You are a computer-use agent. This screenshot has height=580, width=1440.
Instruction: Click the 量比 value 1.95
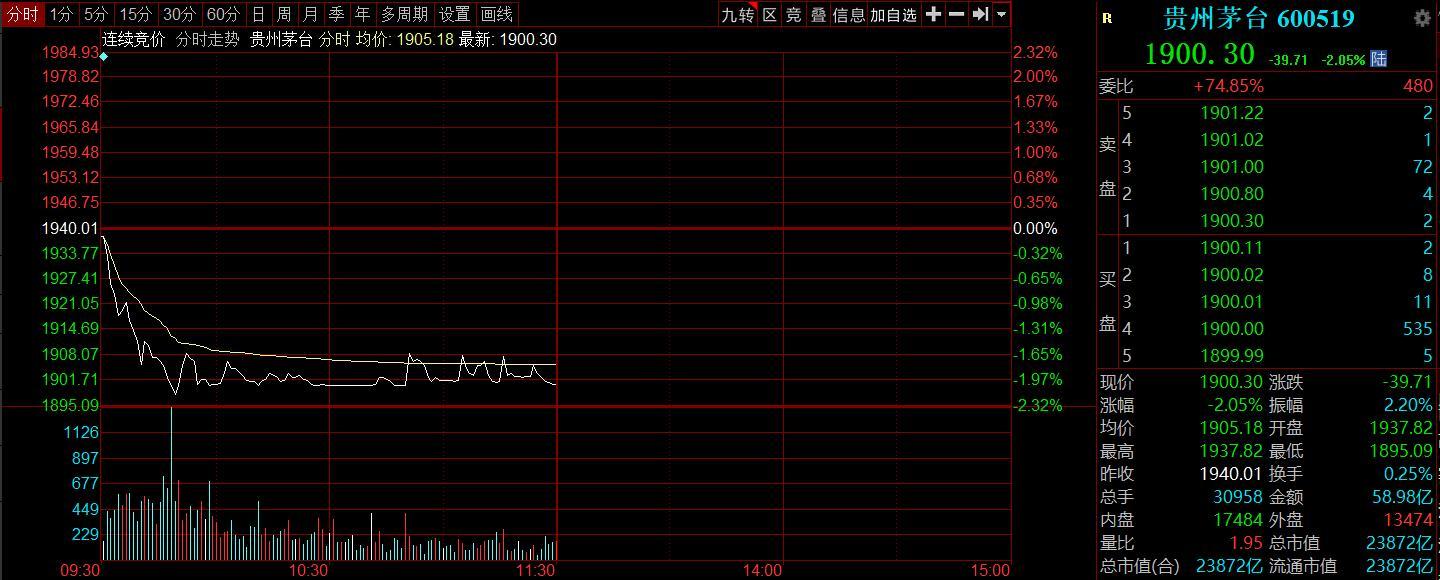pyautogui.click(x=1246, y=543)
